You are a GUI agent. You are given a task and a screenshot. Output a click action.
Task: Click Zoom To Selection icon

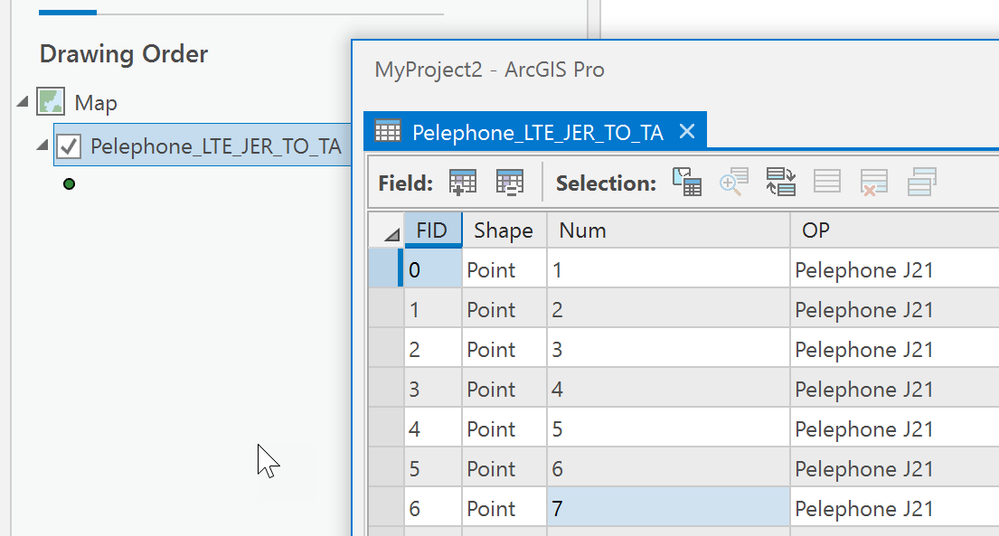[x=734, y=182]
